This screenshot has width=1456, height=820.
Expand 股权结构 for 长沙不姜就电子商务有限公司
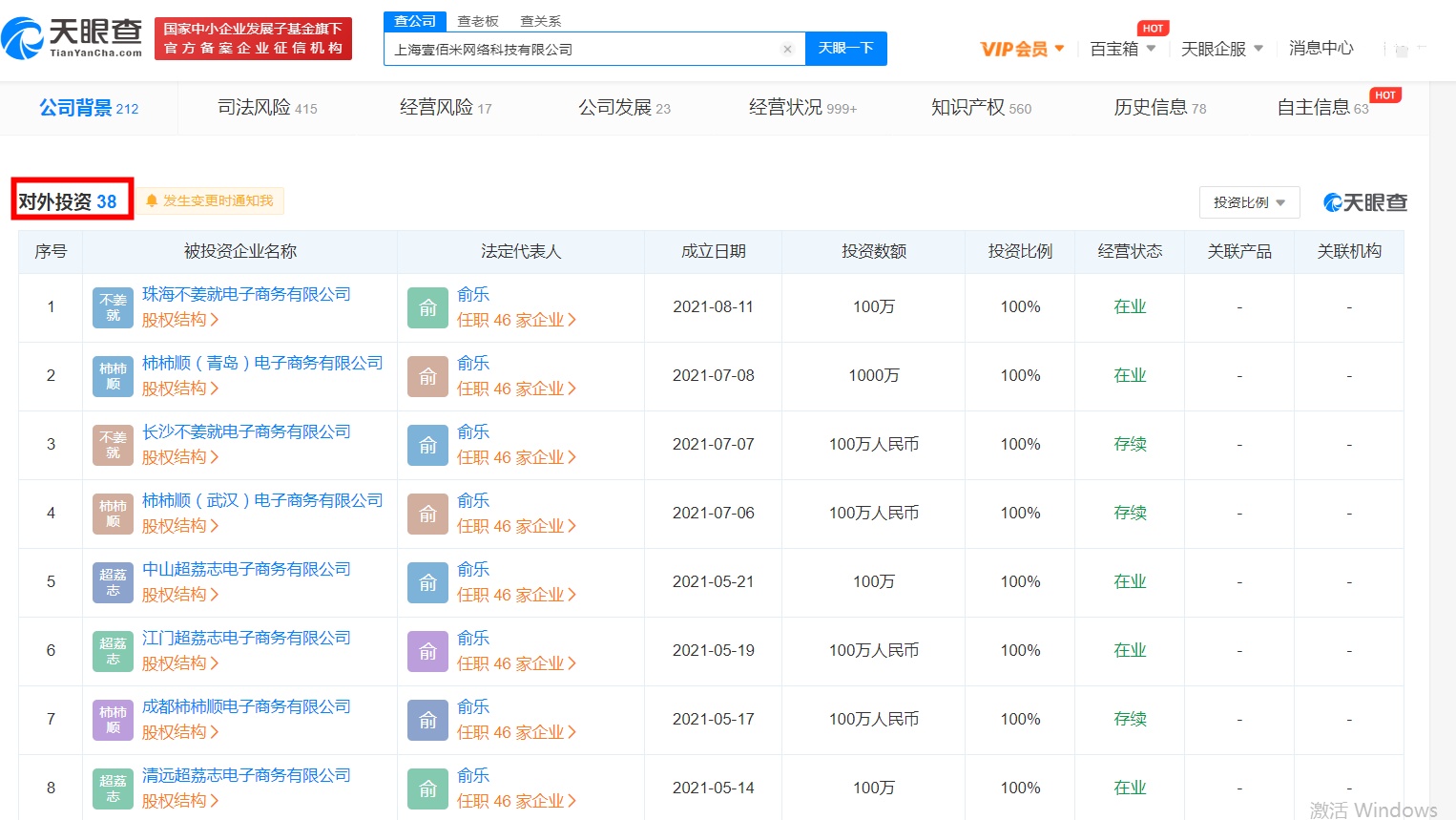coord(180,457)
